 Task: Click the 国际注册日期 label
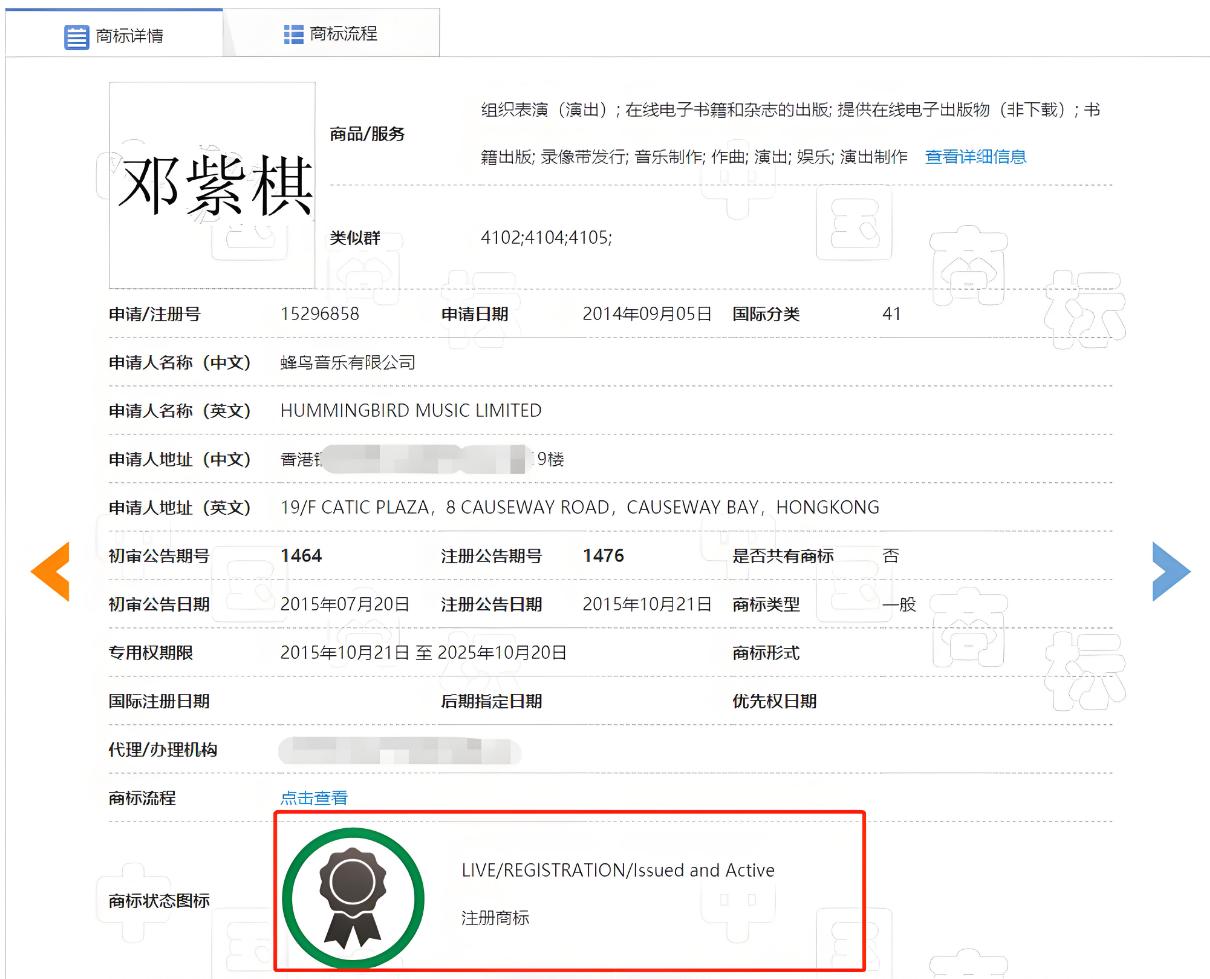[159, 701]
